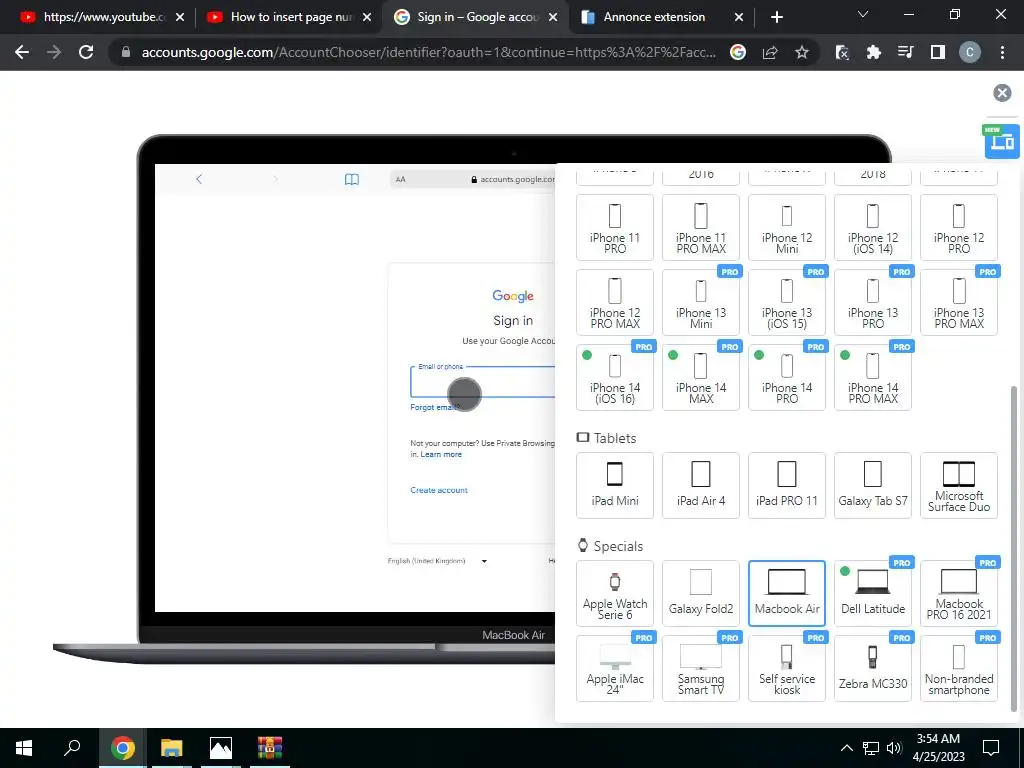Choose the Samsung Smart TV device
Image resolution: width=1024 pixels, height=768 pixels.
tap(701, 669)
